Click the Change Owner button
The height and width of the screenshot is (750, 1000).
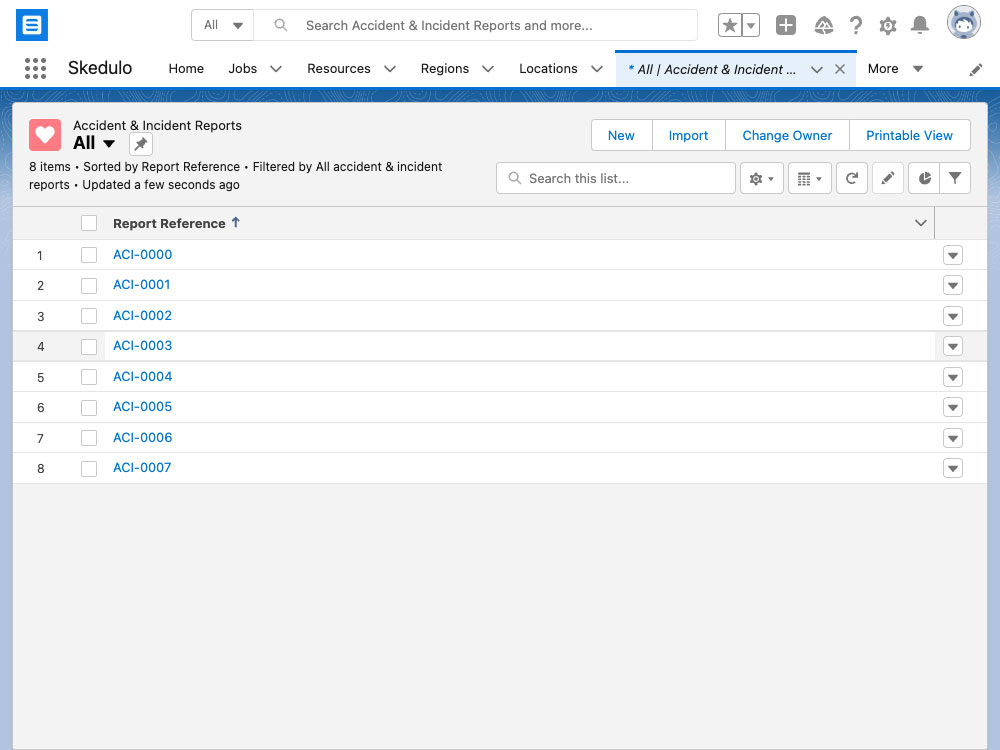coord(787,135)
